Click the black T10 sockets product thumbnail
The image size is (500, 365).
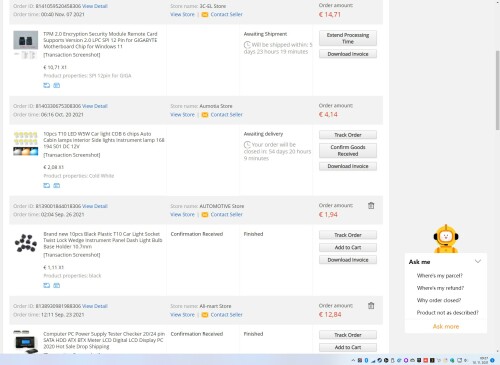coord(26,243)
